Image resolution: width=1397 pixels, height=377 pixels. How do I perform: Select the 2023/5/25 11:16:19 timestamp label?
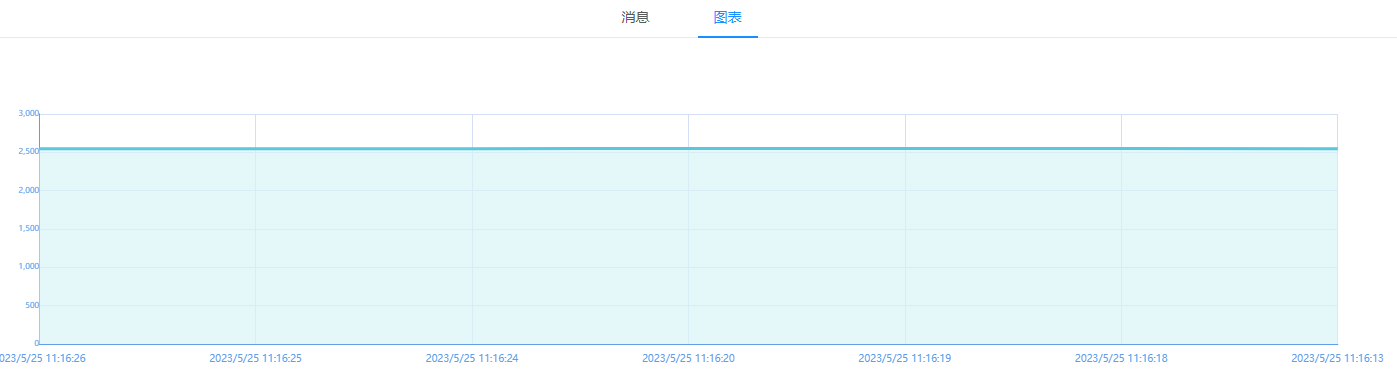pyautogui.click(x=905, y=357)
